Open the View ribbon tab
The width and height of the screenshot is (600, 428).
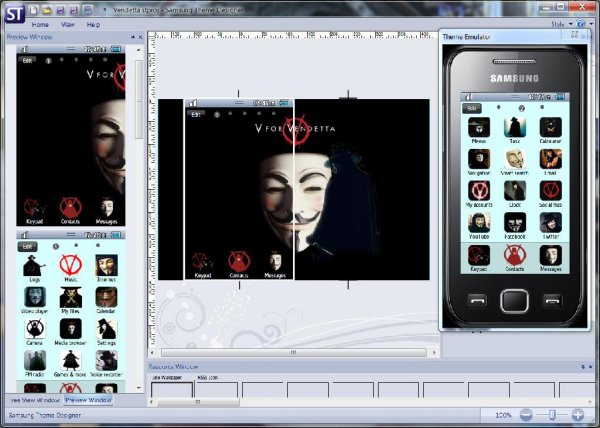point(68,24)
